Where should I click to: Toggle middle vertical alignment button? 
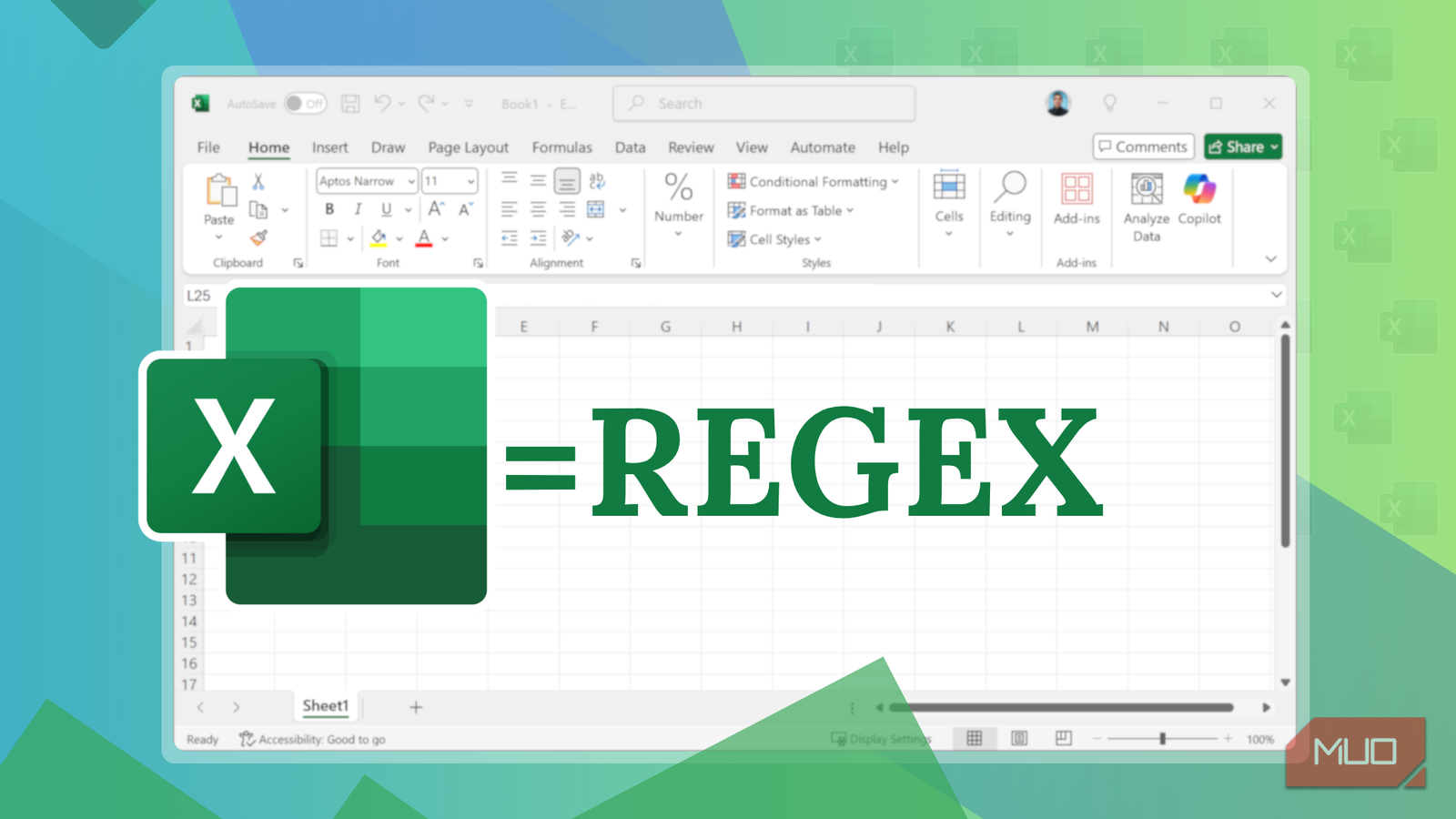click(539, 181)
